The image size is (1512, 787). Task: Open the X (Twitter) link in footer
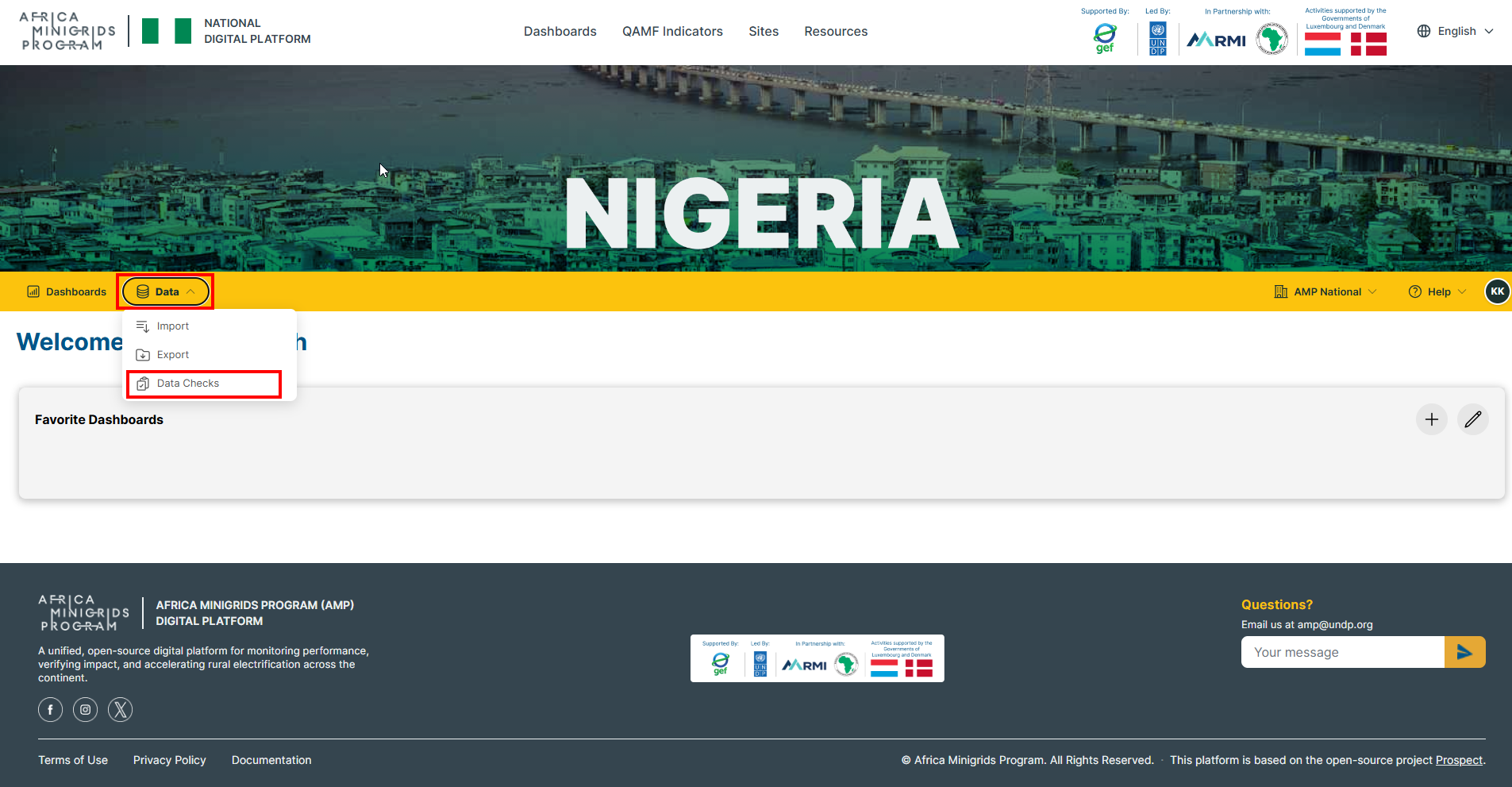pyautogui.click(x=120, y=709)
